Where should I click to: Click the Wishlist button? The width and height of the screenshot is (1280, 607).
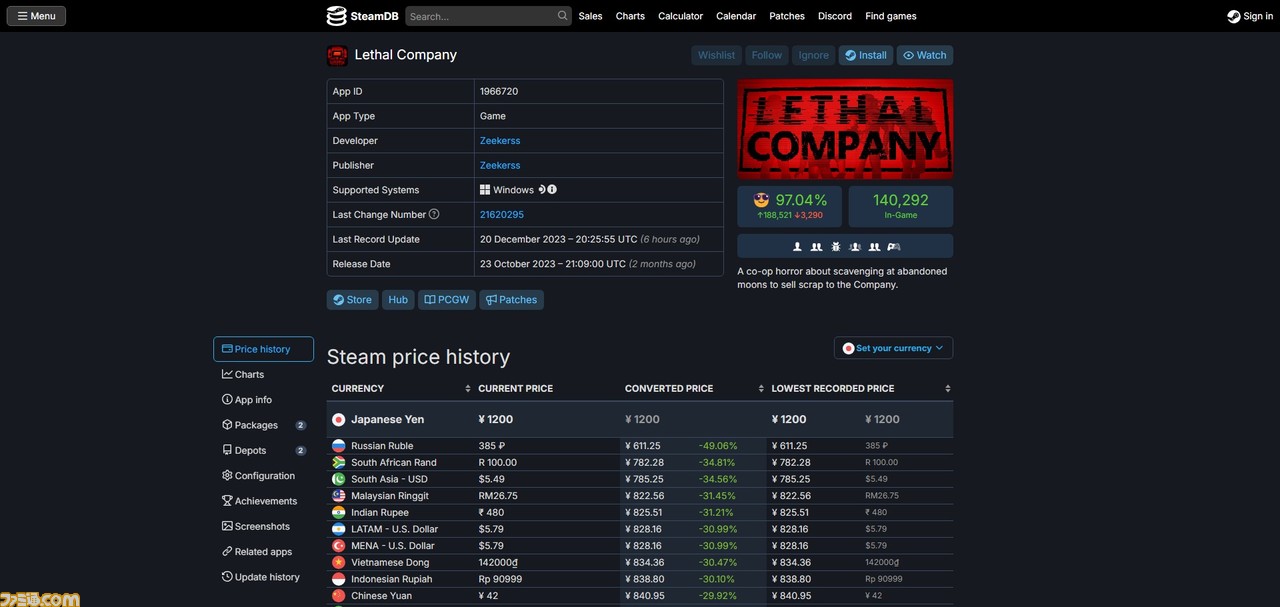[716, 55]
